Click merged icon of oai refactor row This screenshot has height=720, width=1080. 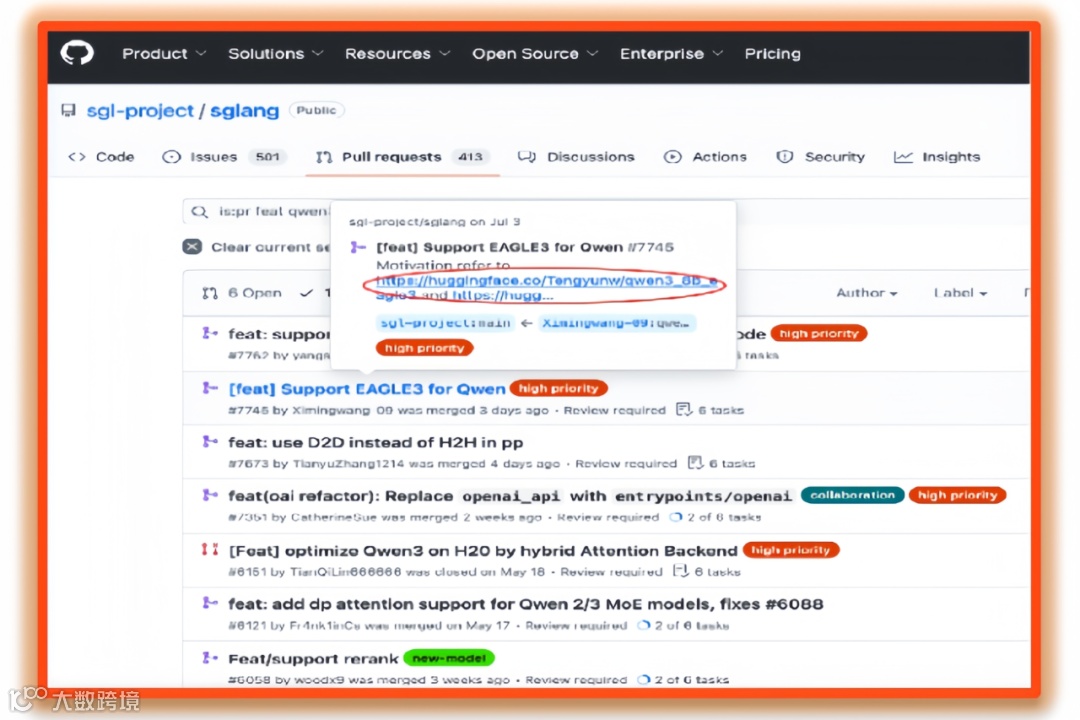click(210, 495)
